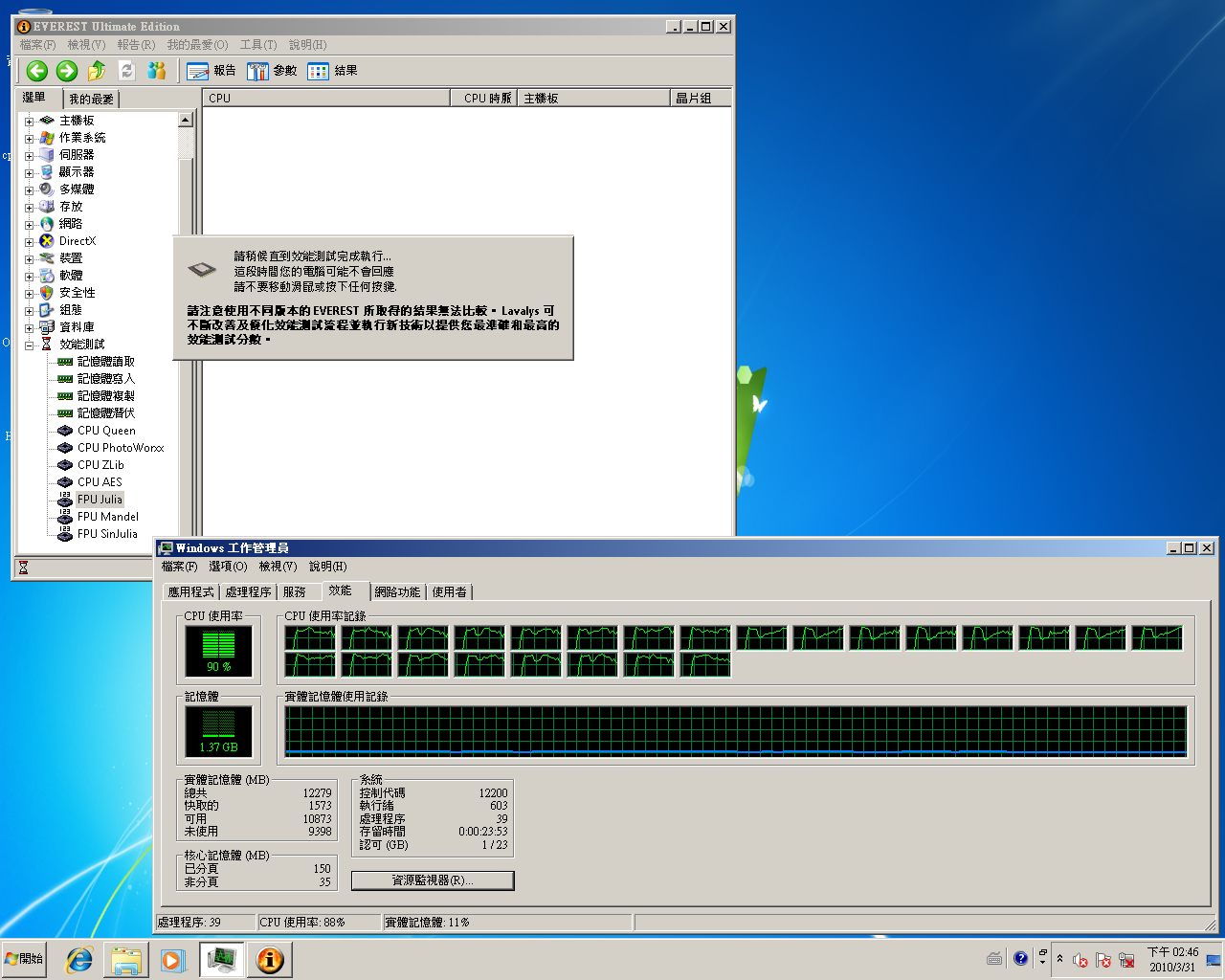
Task: Open the 檔案(F) menu in EVEREST
Action: (x=37, y=45)
